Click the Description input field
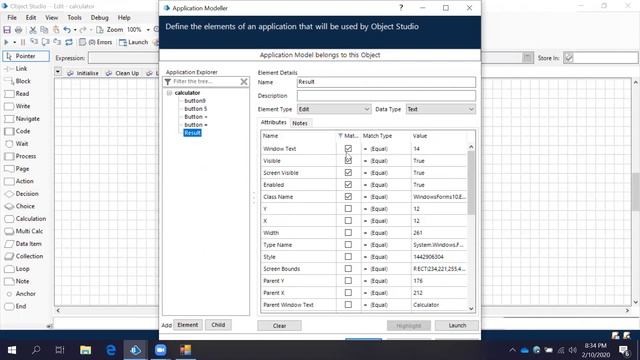The image size is (640, 360). 386,96
